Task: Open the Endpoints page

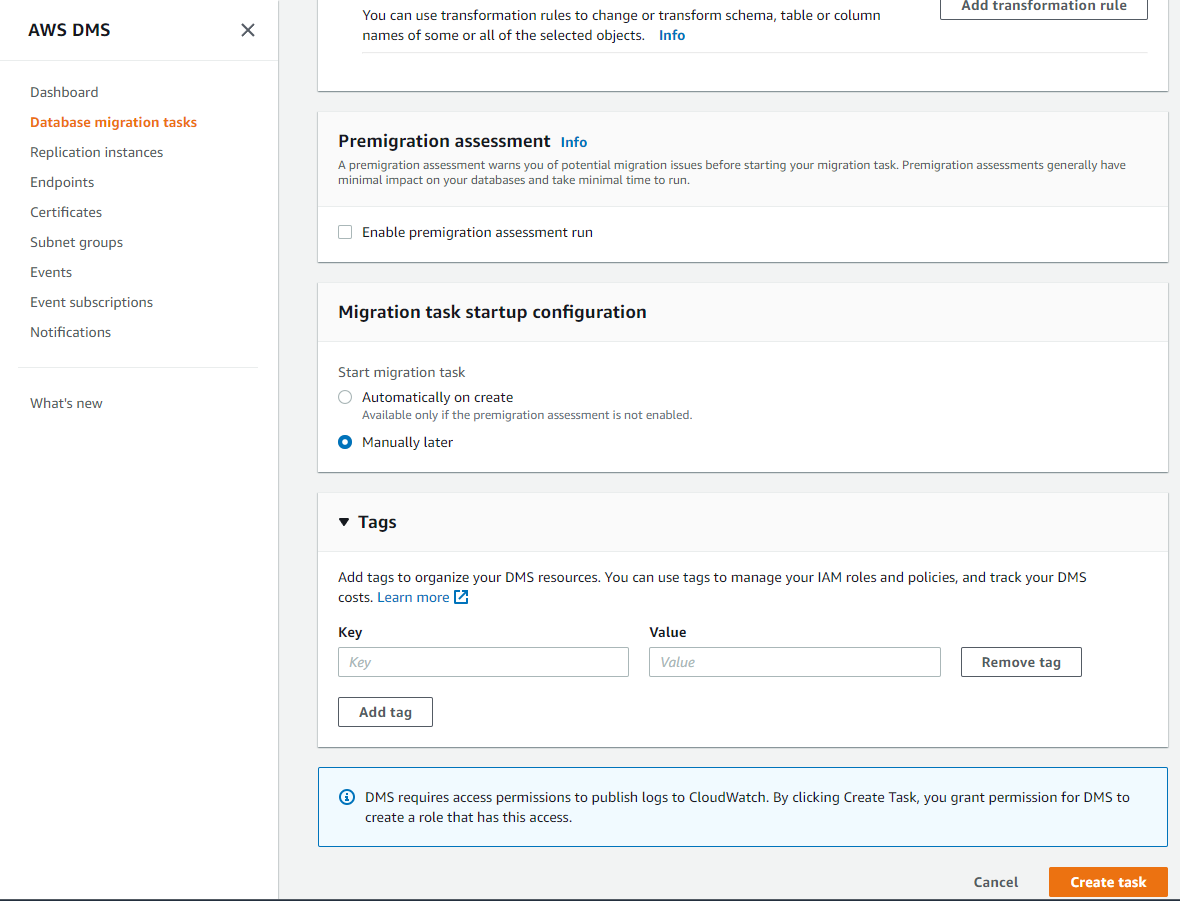Action: pyautogui.click(x=62, y=182)
